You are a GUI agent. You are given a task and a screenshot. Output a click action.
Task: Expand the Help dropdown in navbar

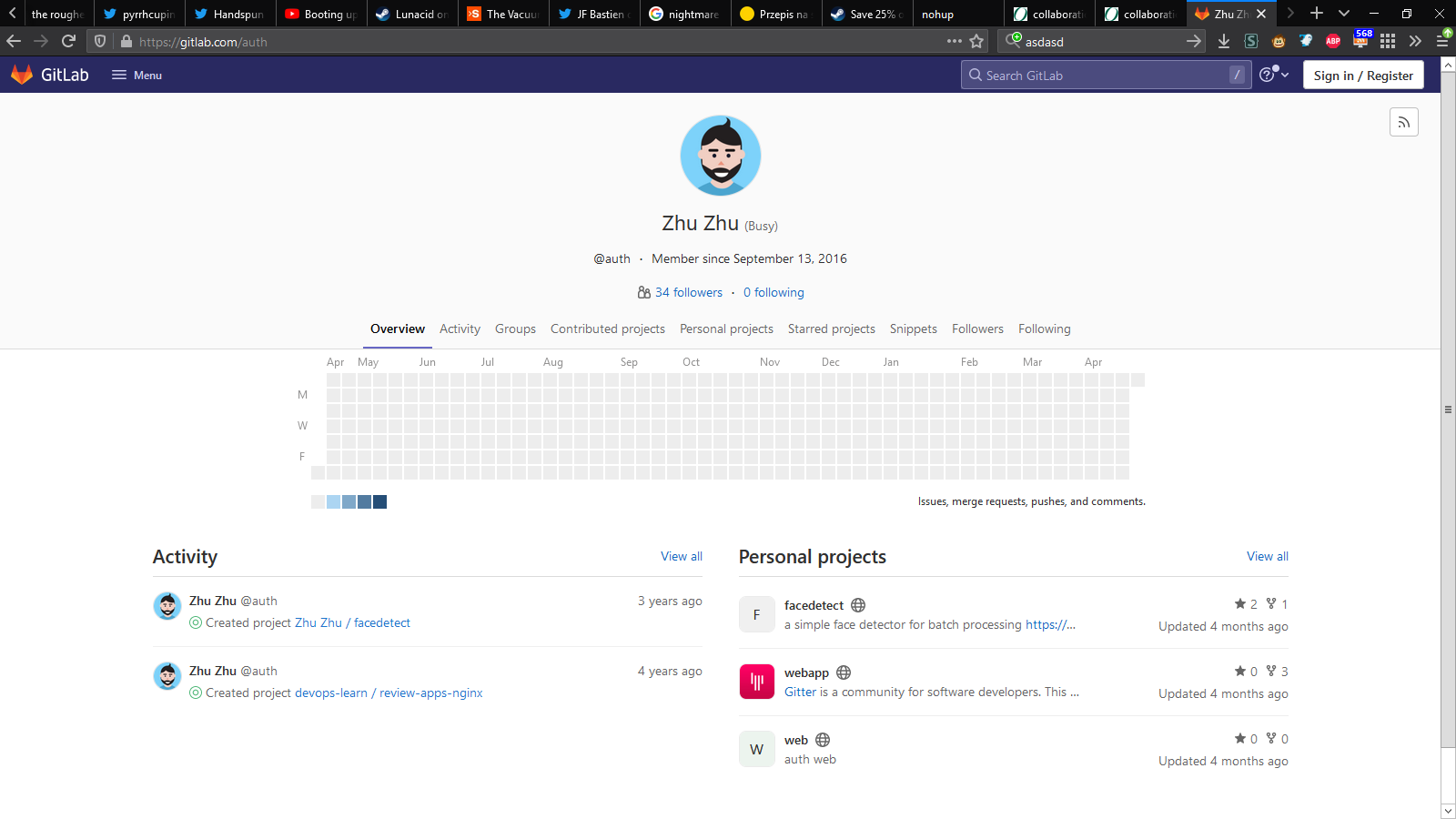click(x=1274, y=75)
